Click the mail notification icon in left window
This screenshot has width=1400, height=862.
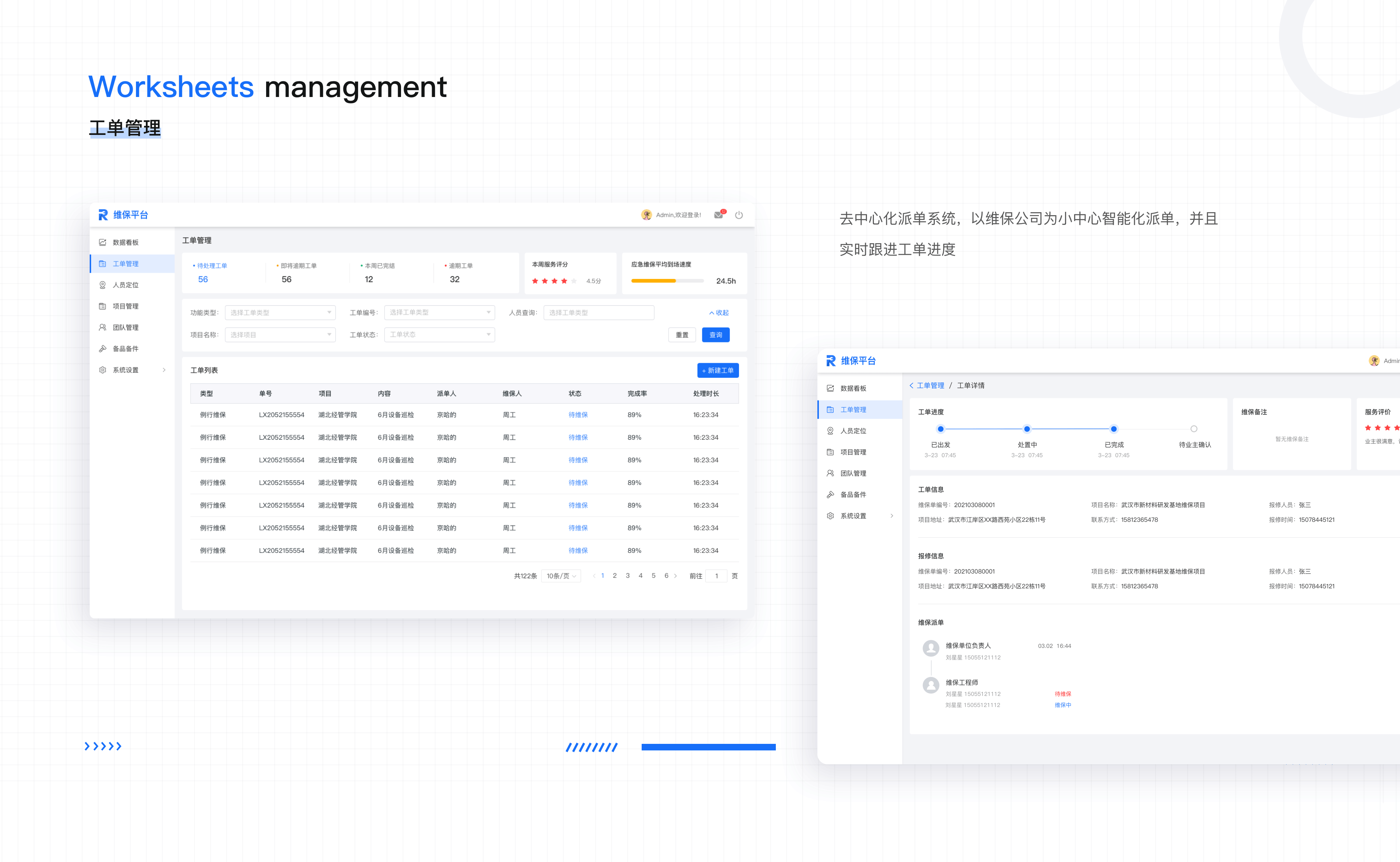(x=719, y=215)
